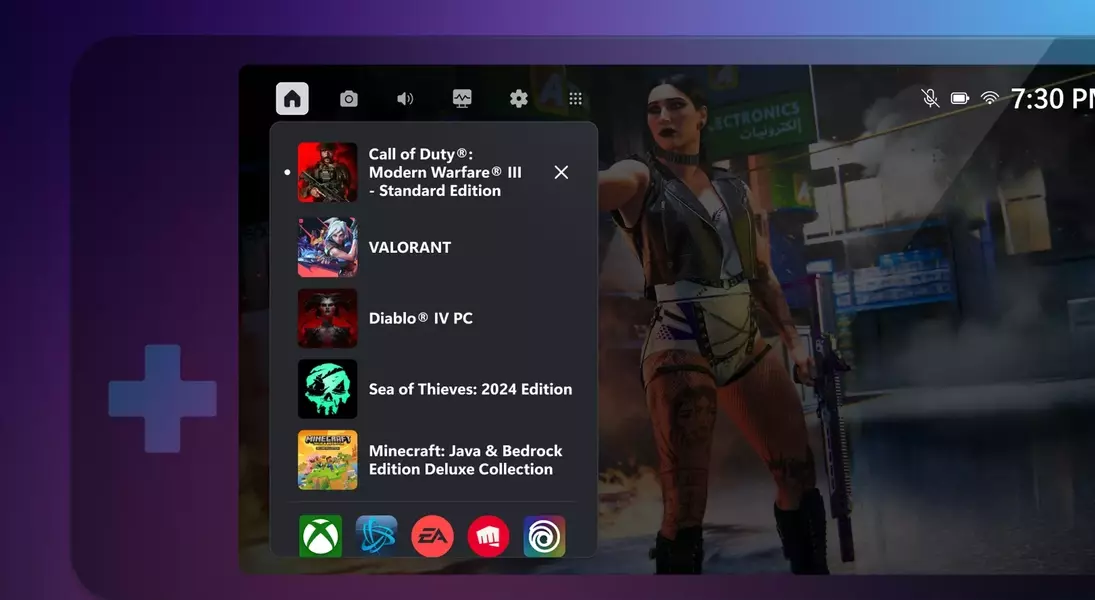The width and height of the screenshot is (1095, 600).
Task: Launch the EA app icon
Action: click(432, 536)
